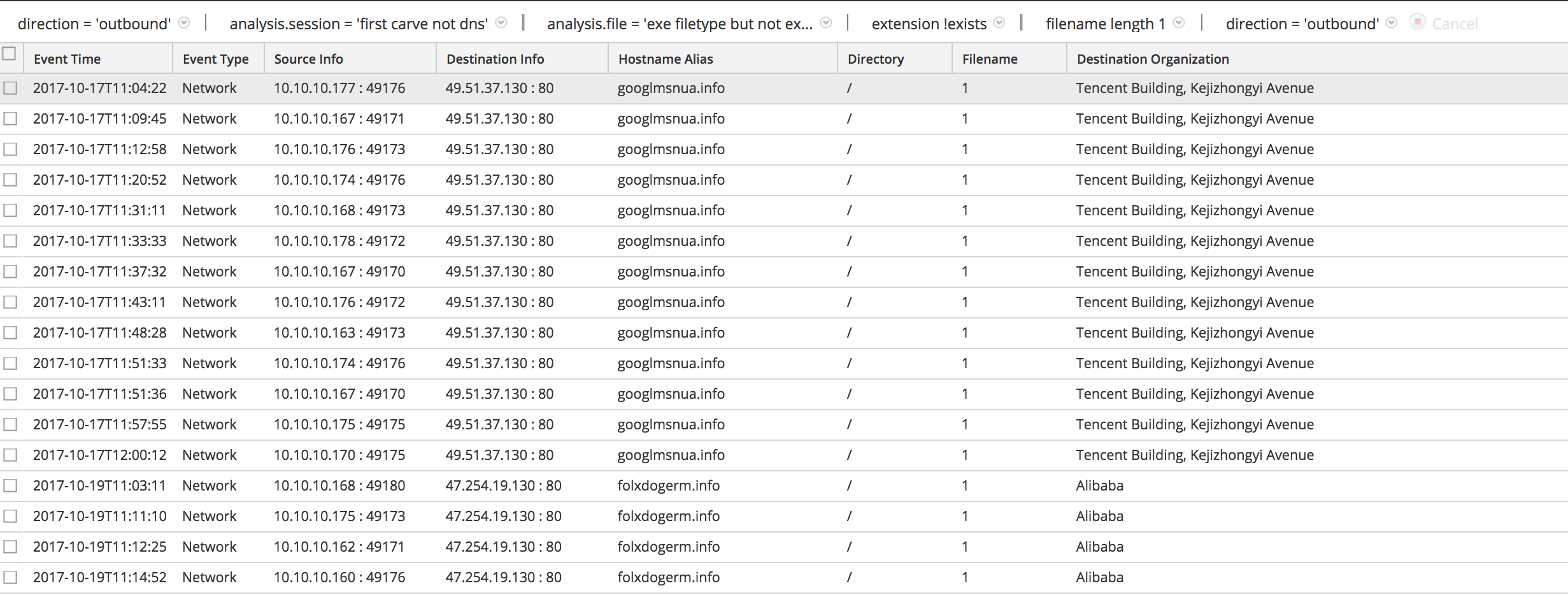Click the Cancel text button
The height and width of the screenshot is (595, 1568).
coord(1455,24)
